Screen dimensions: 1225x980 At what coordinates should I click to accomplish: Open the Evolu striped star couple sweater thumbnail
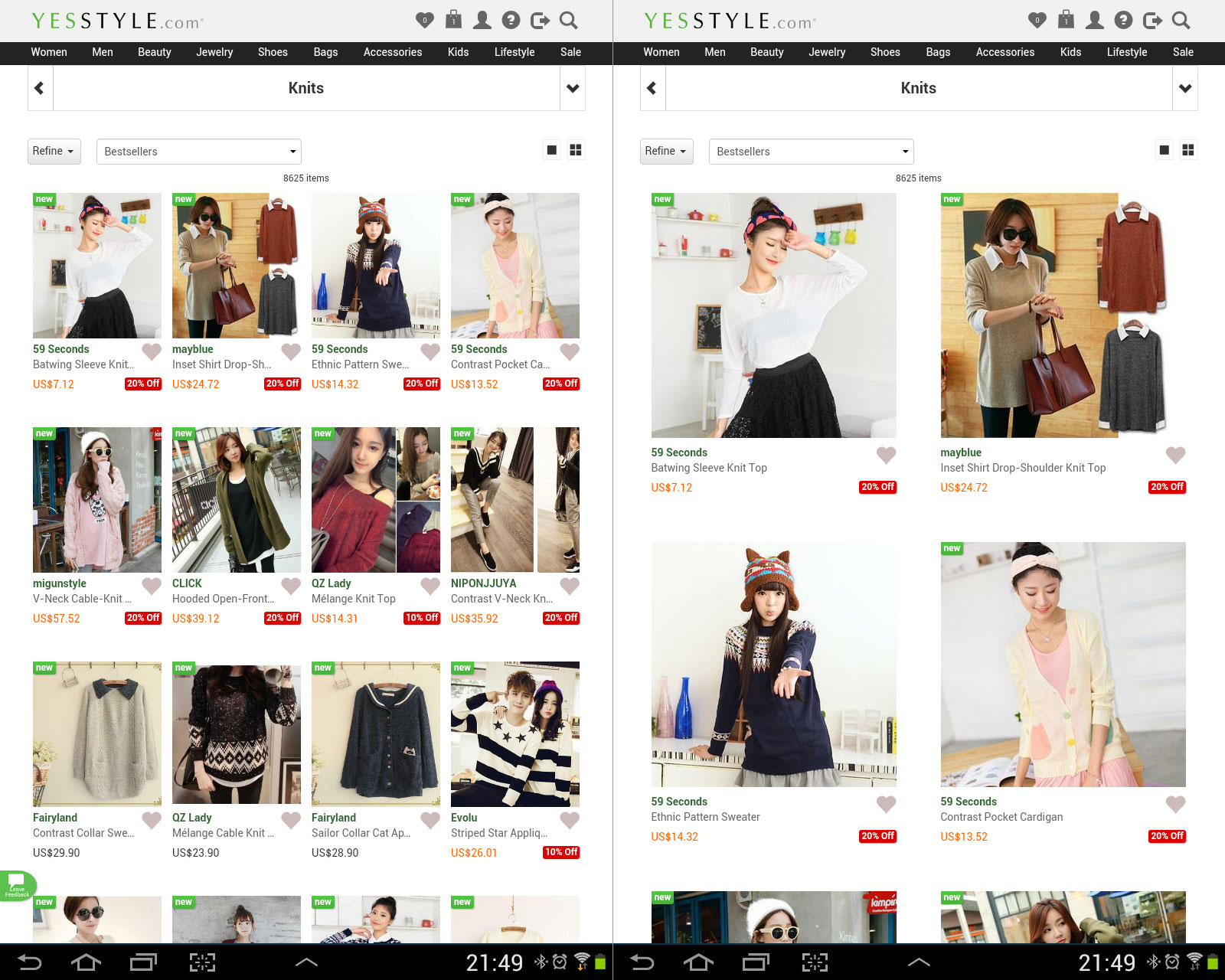coord(514,733)
